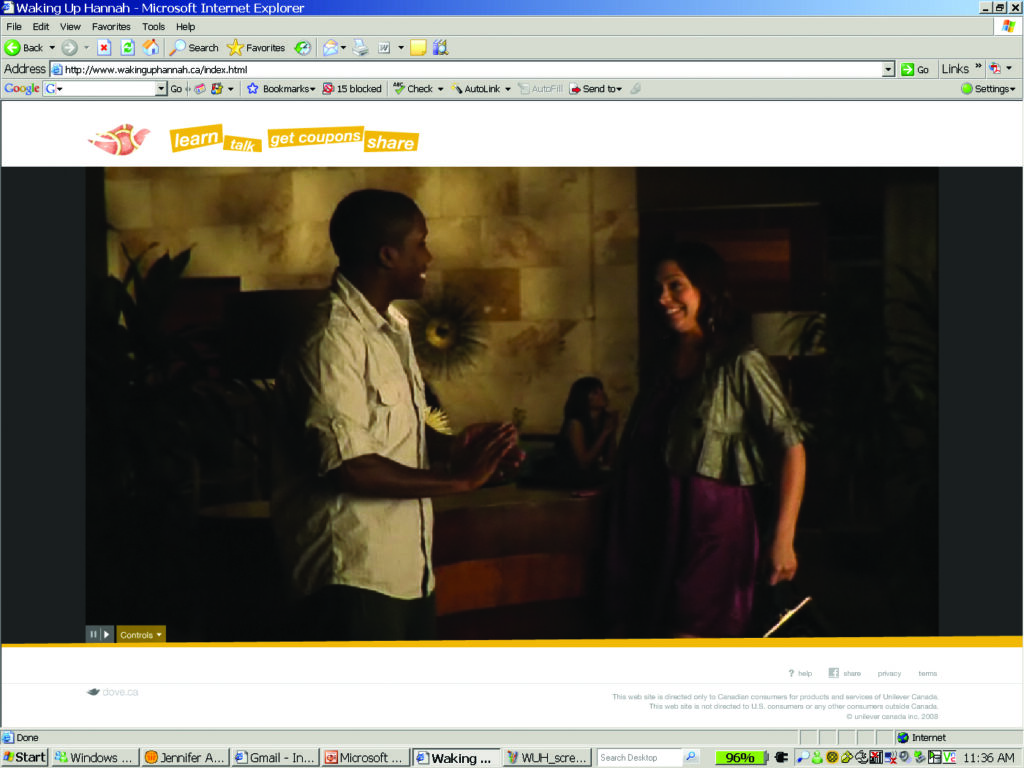The width and height of the screenshot is (1024, 768).
Task: Click the 'talk' navigation tab
Action: [x=242, y=144]
